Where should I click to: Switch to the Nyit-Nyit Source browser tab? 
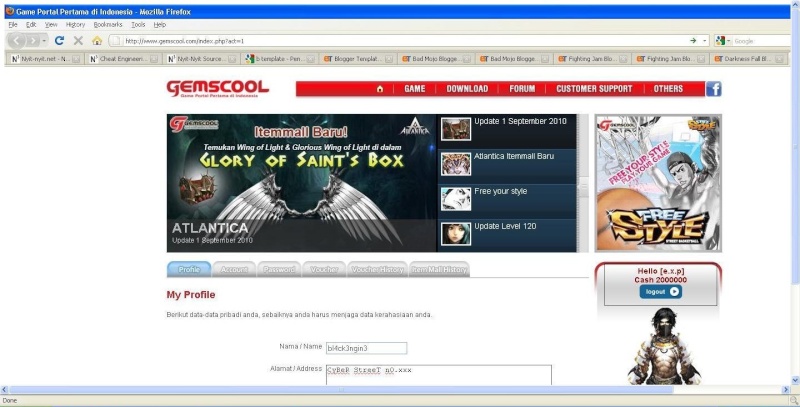tap(202, 59)
